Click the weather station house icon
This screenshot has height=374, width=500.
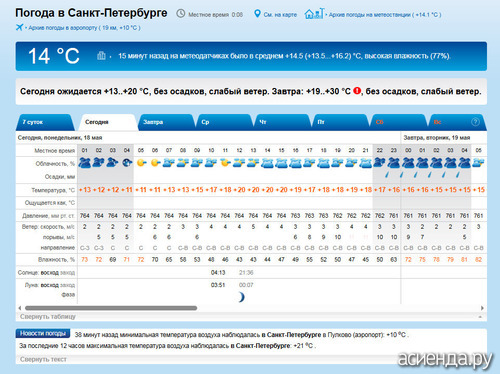point(314,13)
